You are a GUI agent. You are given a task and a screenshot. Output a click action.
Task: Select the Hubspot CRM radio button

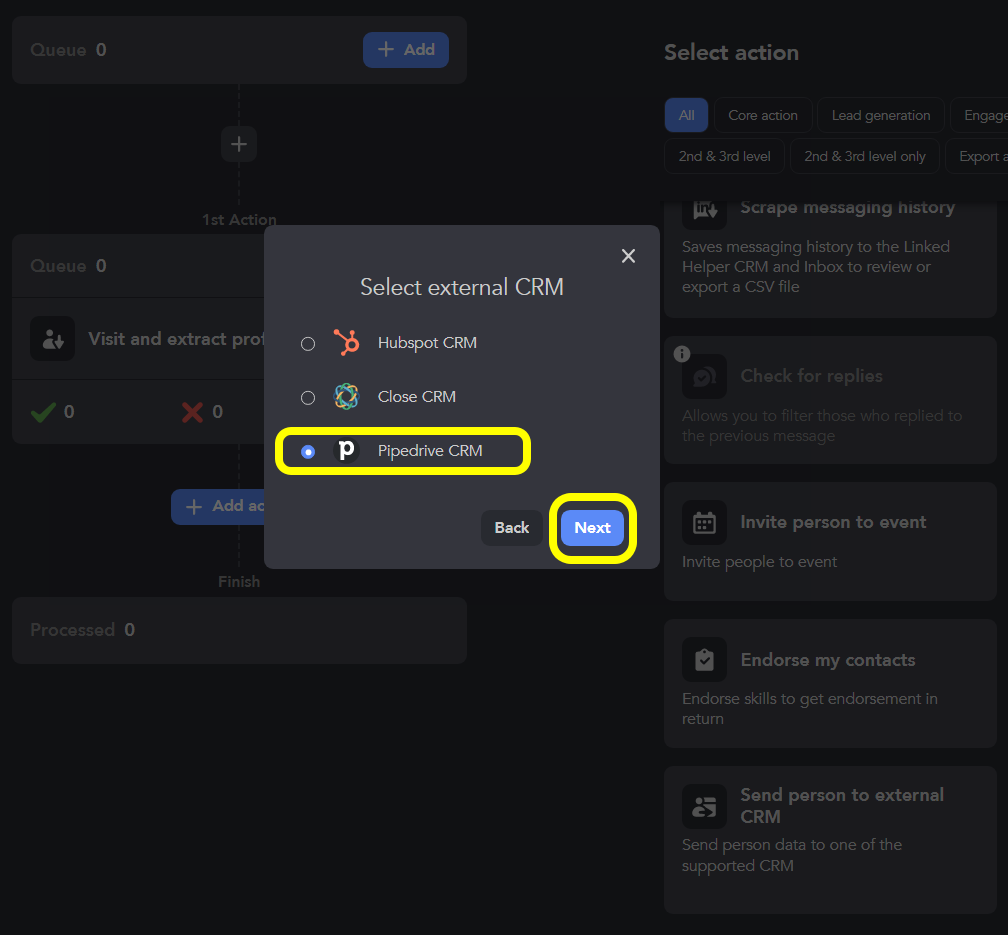coord(308,344)
